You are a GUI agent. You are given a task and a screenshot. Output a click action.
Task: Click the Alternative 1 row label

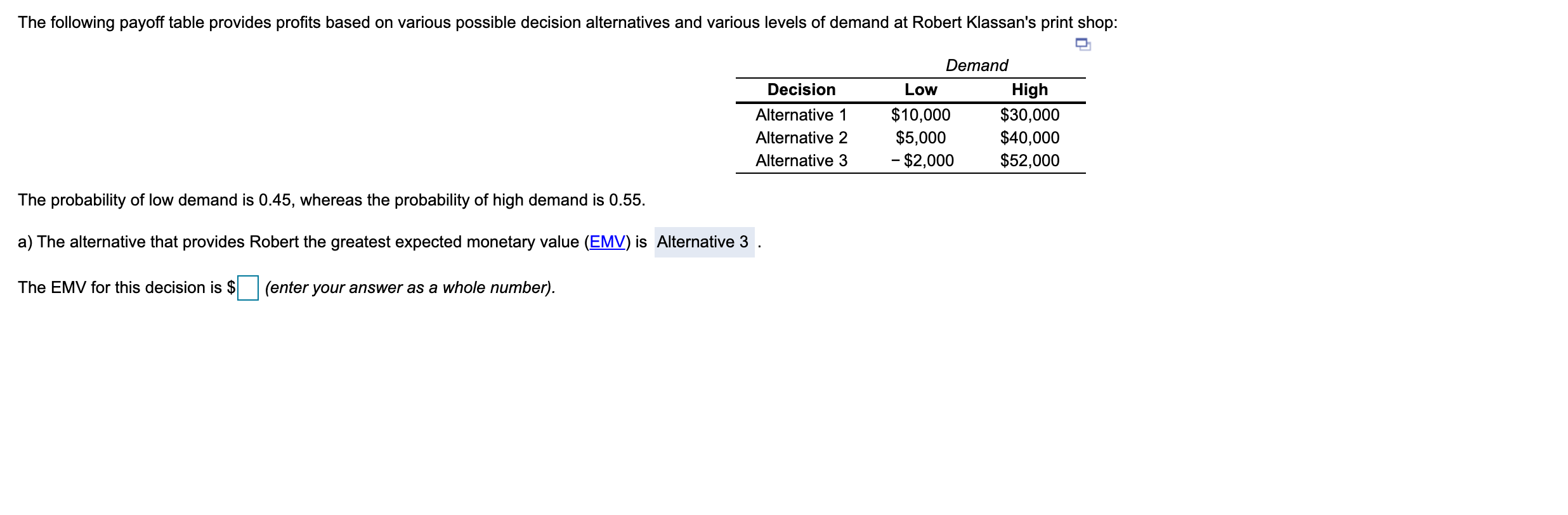(801, 115)
